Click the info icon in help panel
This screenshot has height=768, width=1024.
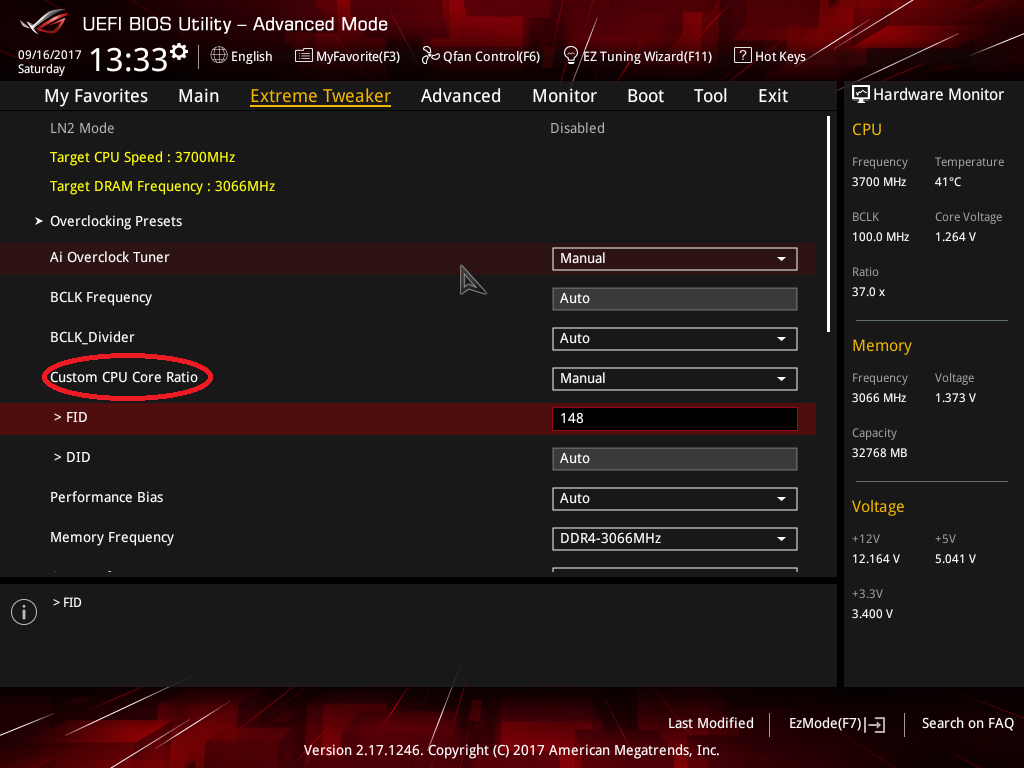24,612
